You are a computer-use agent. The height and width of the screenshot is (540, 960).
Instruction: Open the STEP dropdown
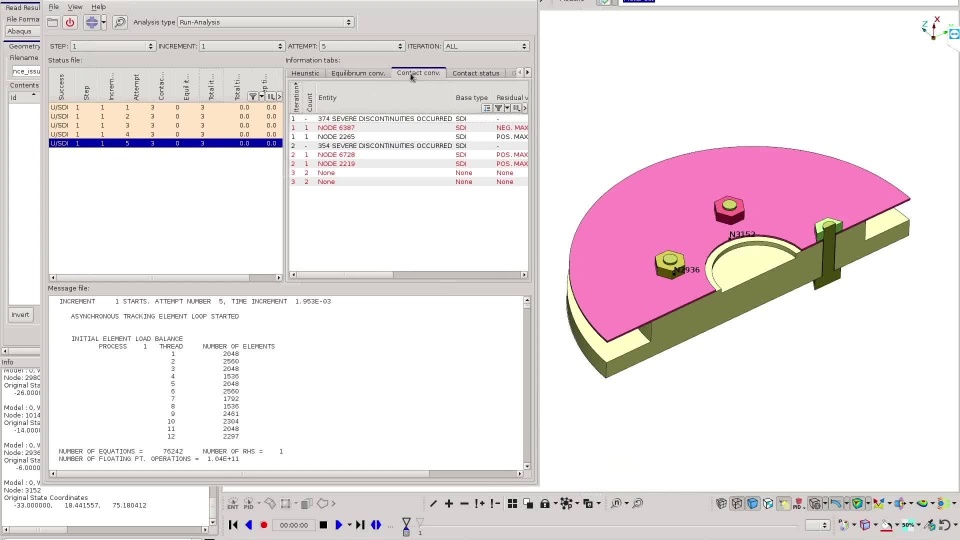pos(113,46)
